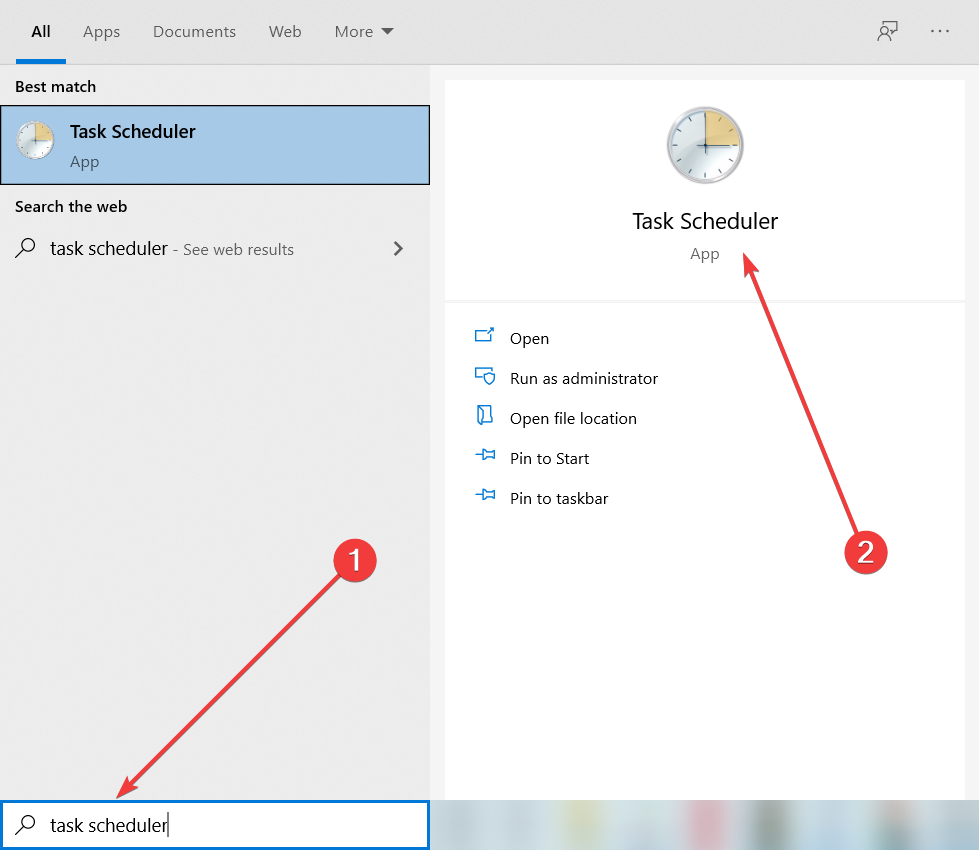The height and width of the screenshot is (850, 979).
Task: Choose Run as administrator
Action: [x=584, y=378]
